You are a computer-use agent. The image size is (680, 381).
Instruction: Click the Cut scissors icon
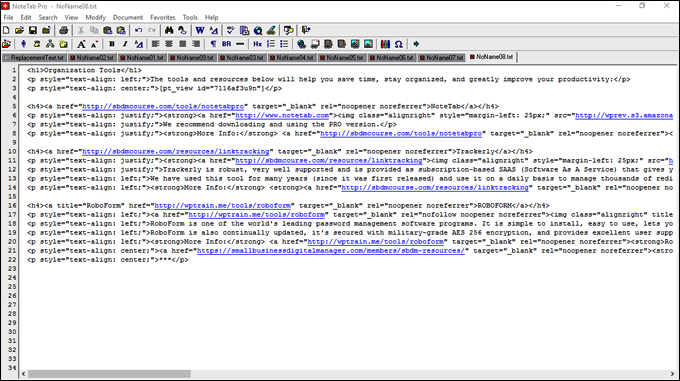[81, 30]
